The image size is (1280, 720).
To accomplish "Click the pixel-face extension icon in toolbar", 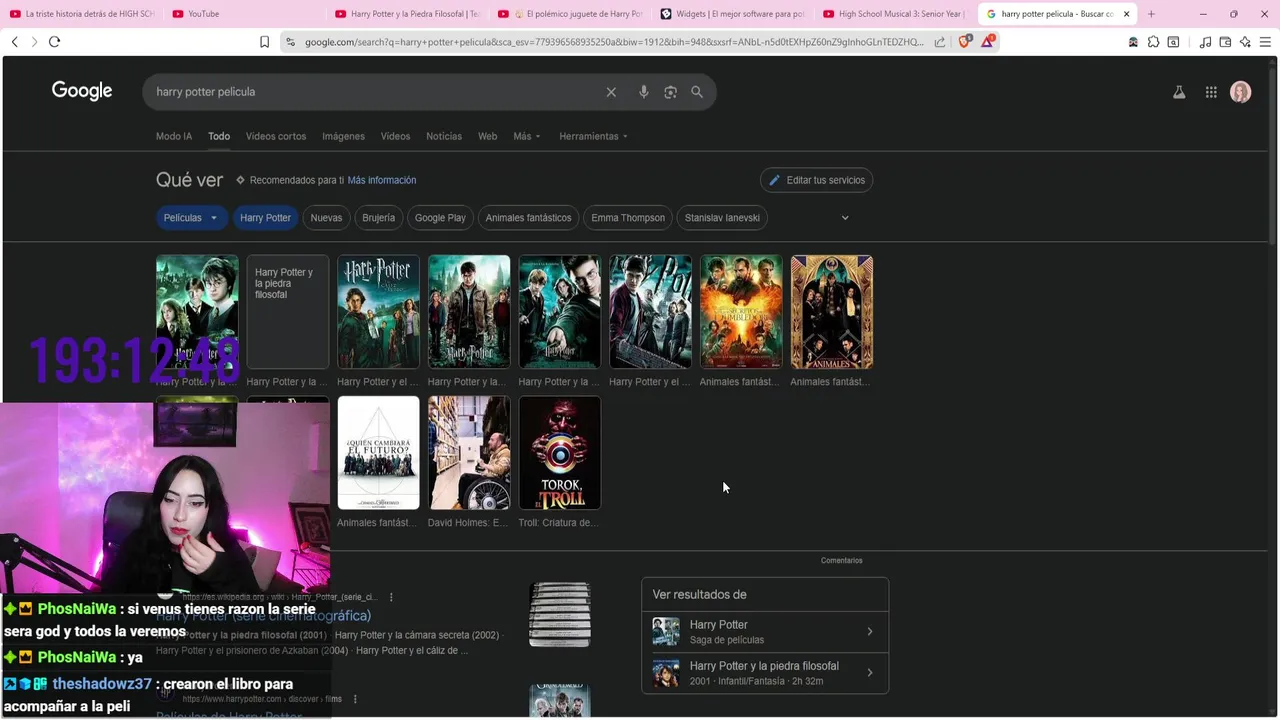I will click(1133, 42).
